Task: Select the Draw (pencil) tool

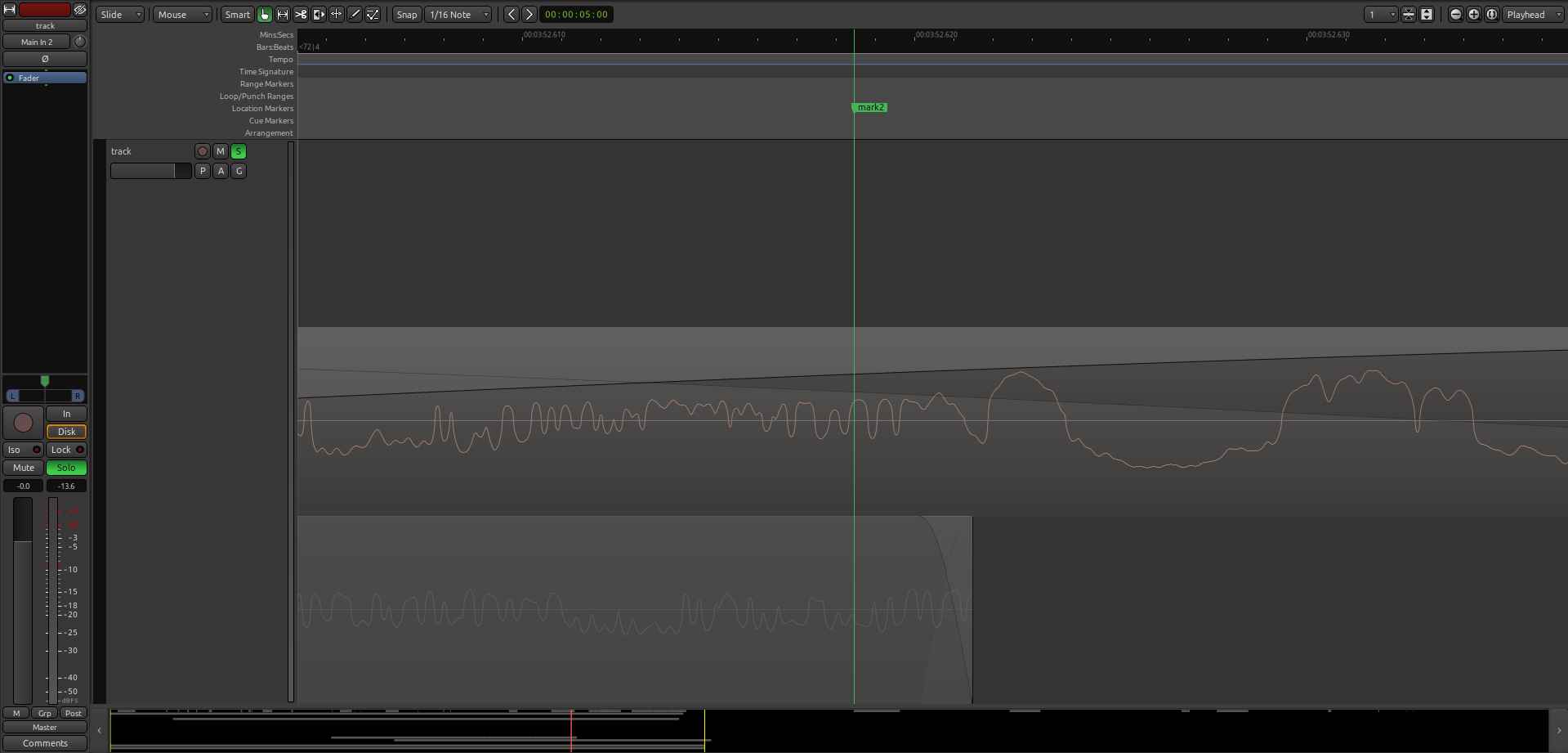Action: pos(355,15)
